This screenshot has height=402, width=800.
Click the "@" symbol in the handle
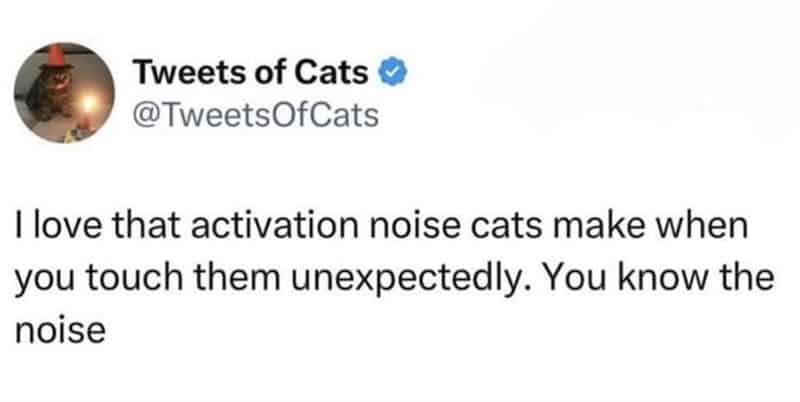pos(143,115)
